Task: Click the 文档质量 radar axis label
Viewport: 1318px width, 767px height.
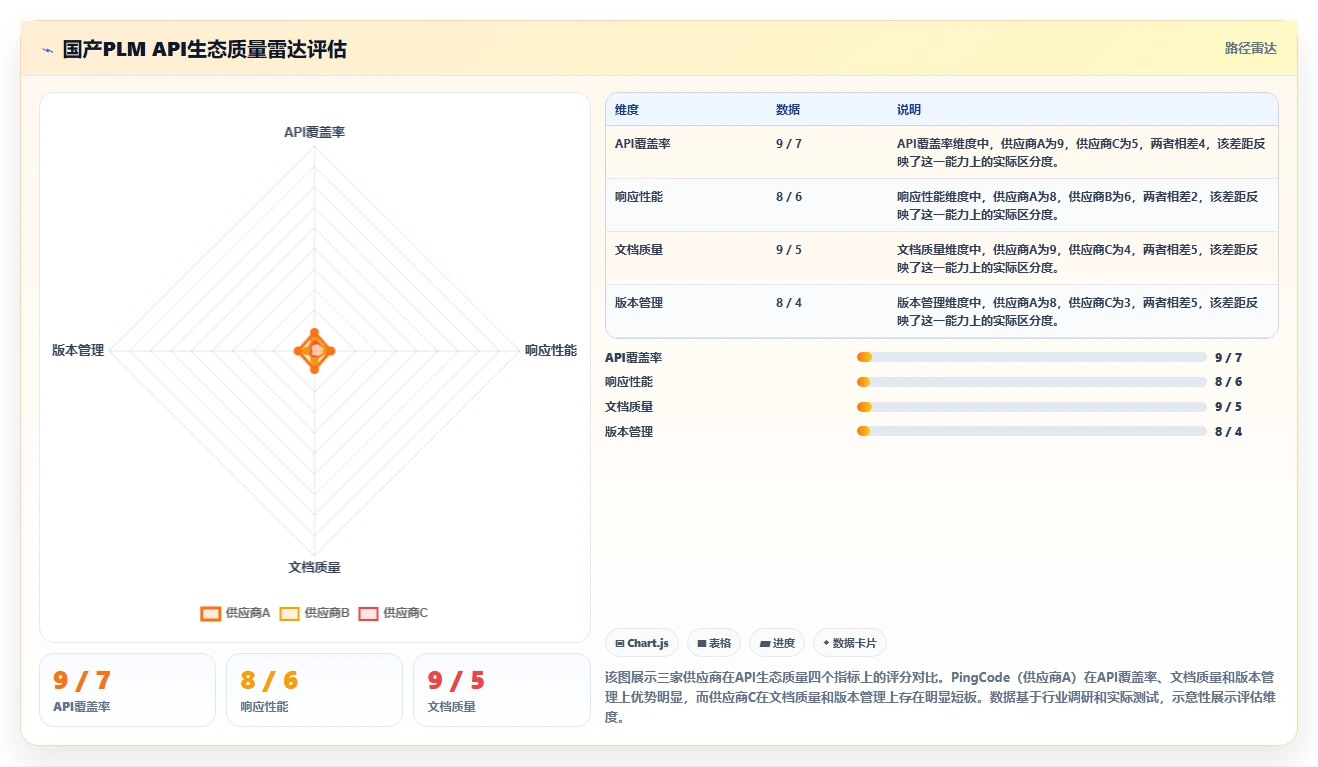Action: coord(314,567)
